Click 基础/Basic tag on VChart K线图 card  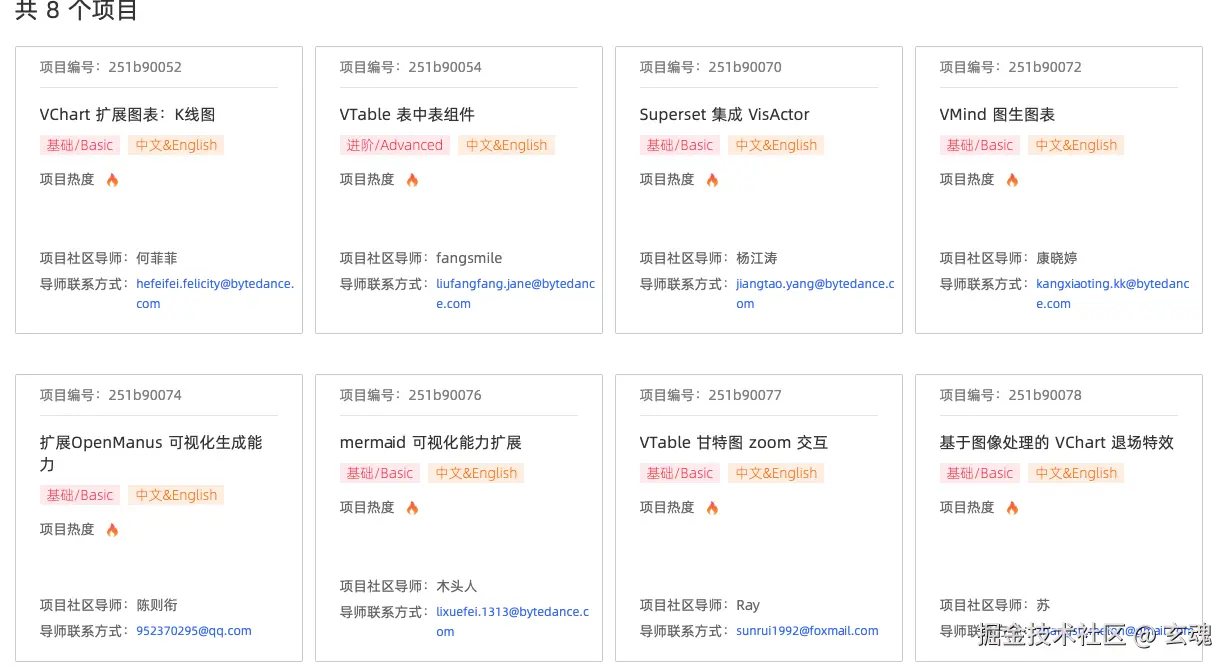tap(80, 145)
